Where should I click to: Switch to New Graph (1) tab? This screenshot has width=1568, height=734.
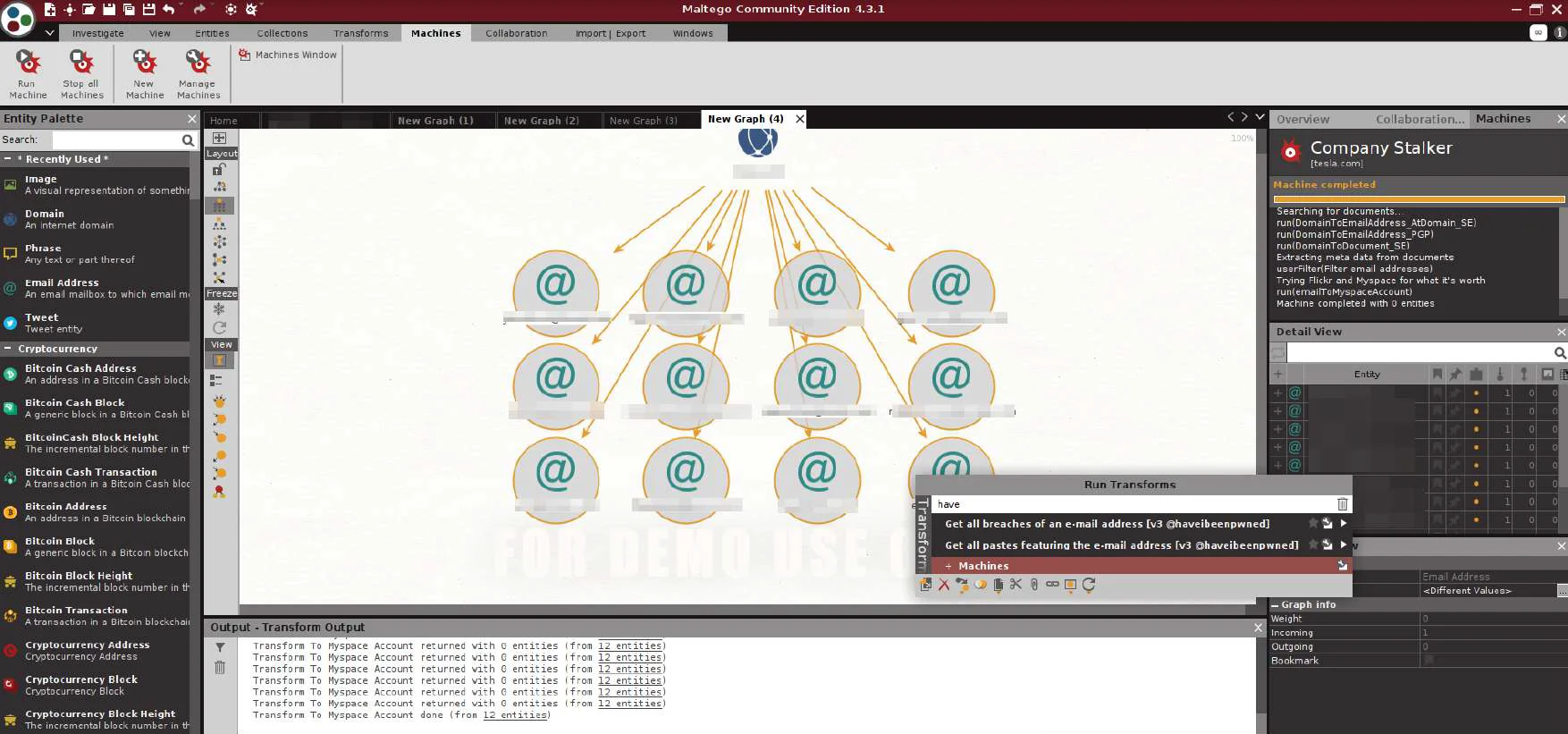tap(435, 120)
